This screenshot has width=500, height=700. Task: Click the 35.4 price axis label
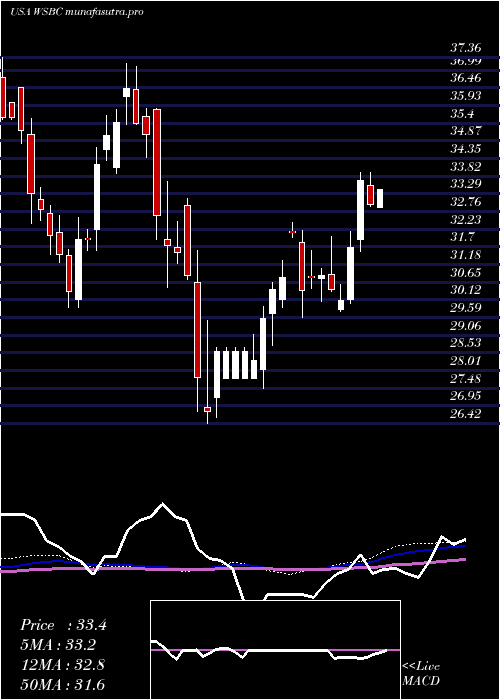462,114
